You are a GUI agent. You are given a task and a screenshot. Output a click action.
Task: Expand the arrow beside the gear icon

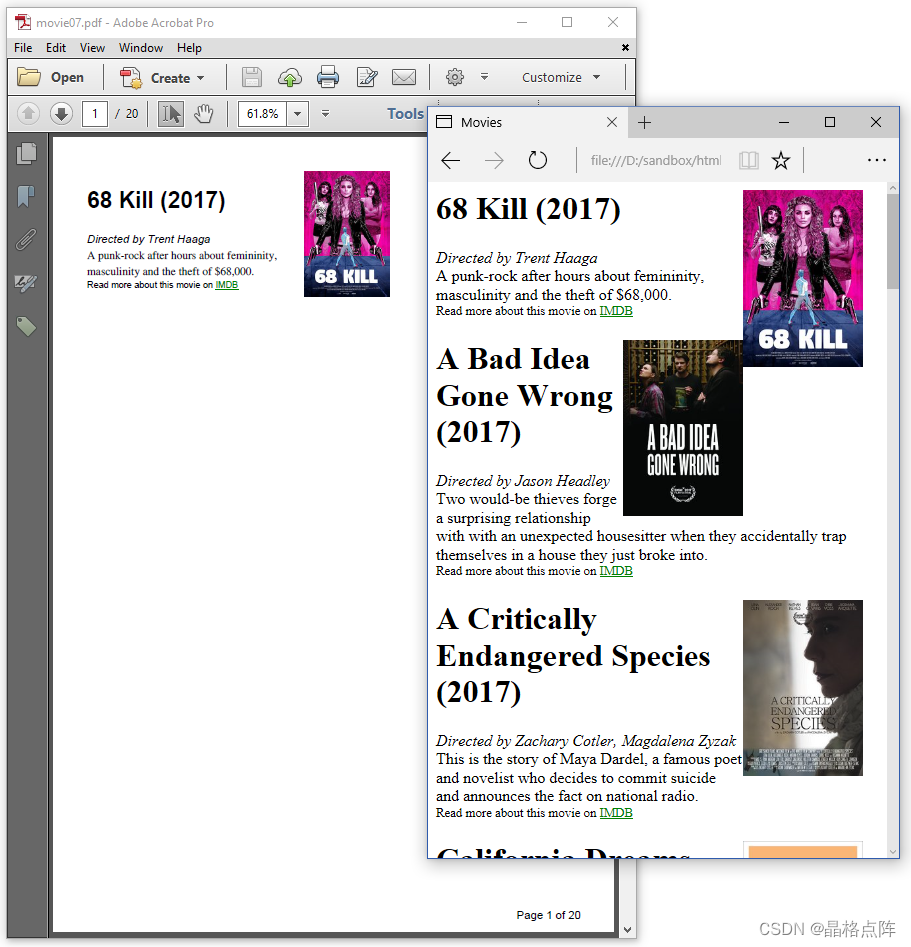tap(484, 77)
